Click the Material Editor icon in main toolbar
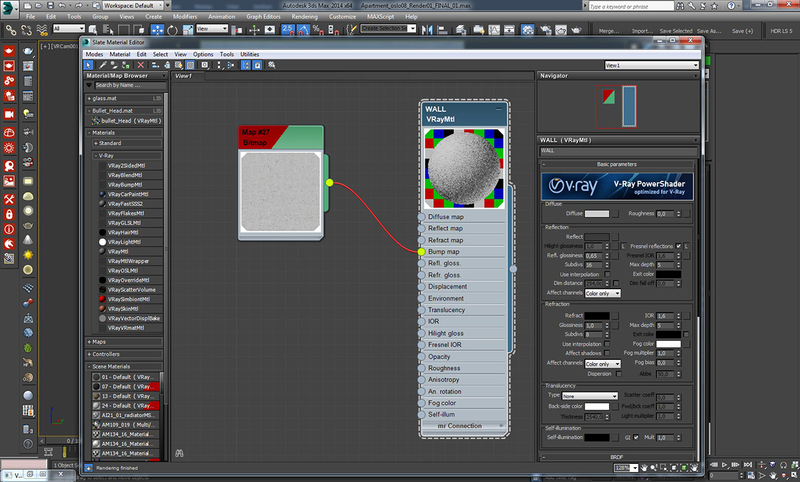Image resolution: width=800 pixels, height=482 pixels. click(x=528, y=30)
